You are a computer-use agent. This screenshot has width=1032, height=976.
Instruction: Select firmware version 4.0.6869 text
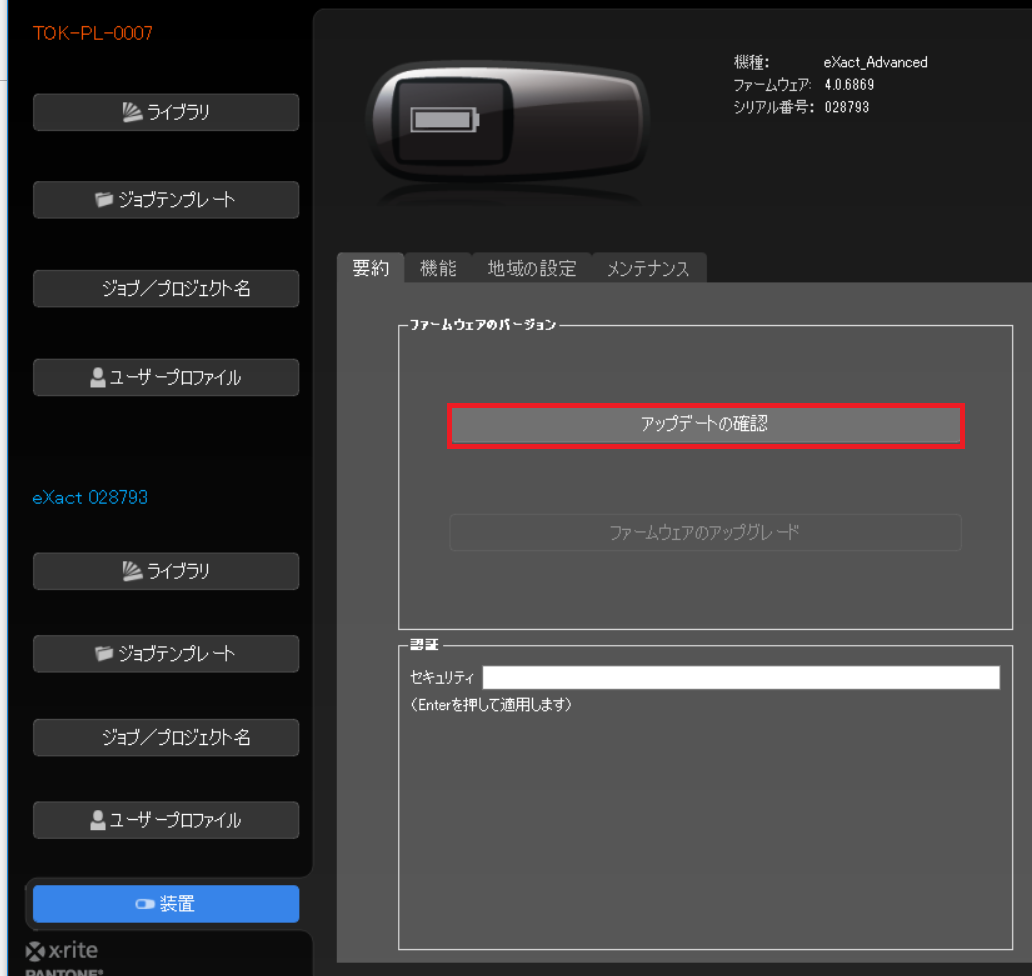coord(849,85)
